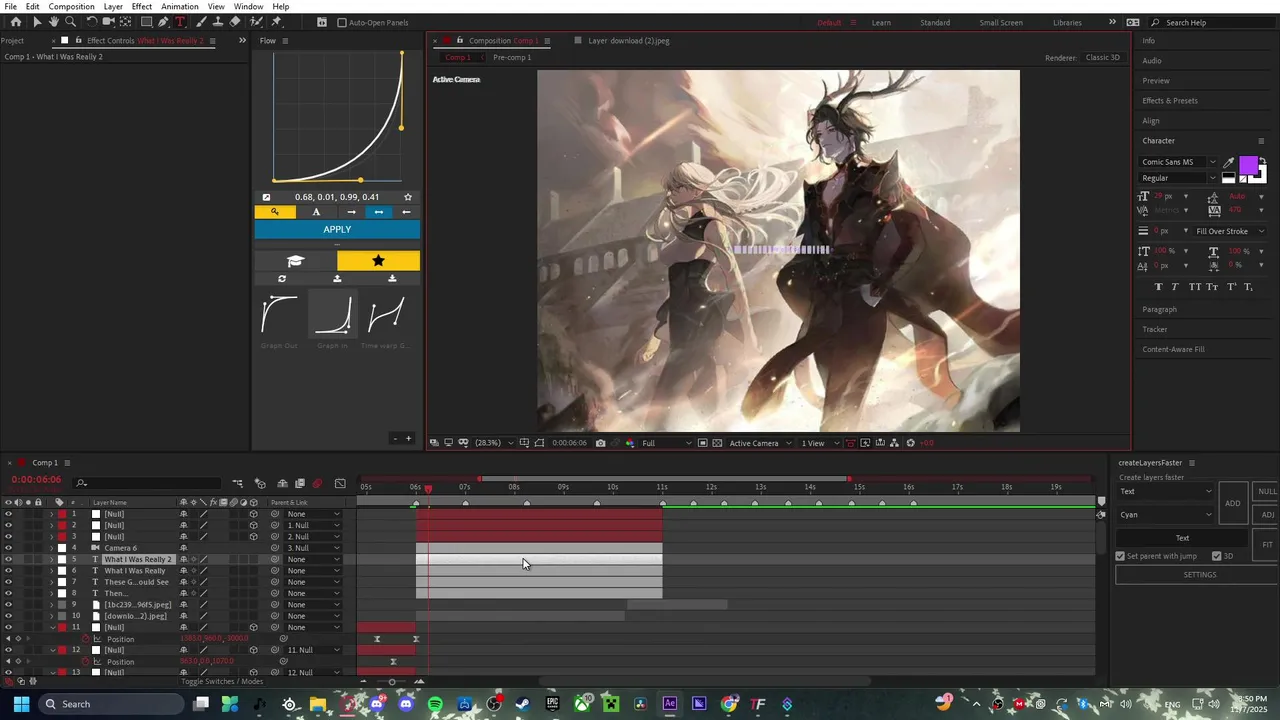Open the Animation menu

pos(180,6)
